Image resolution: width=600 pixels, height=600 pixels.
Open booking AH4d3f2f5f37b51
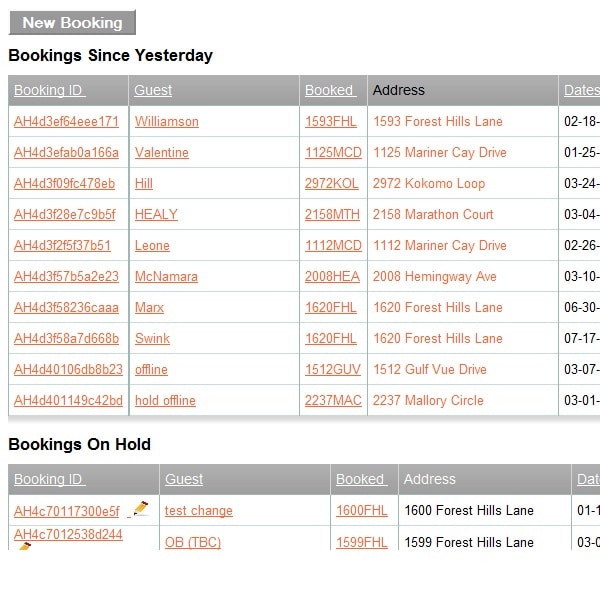click(x=62, y=246)
